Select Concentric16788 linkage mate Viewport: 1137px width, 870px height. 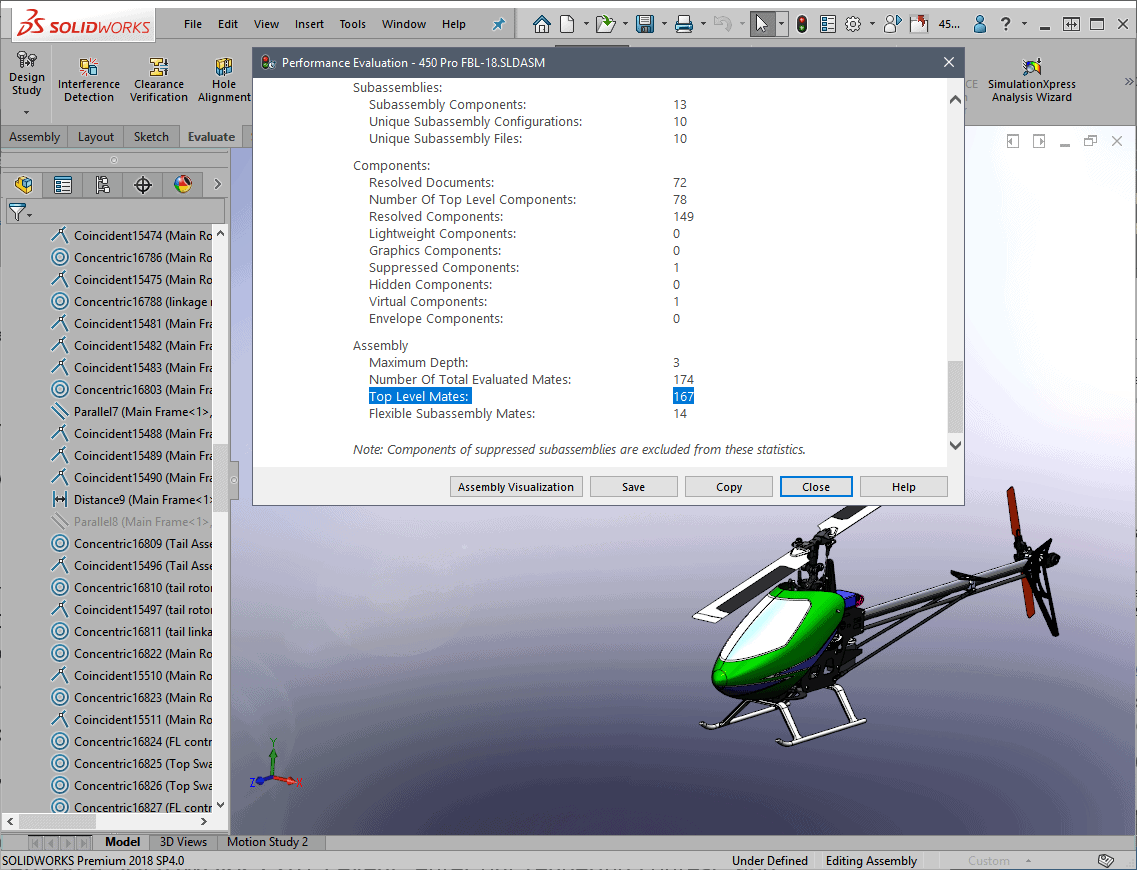point(132,302)
